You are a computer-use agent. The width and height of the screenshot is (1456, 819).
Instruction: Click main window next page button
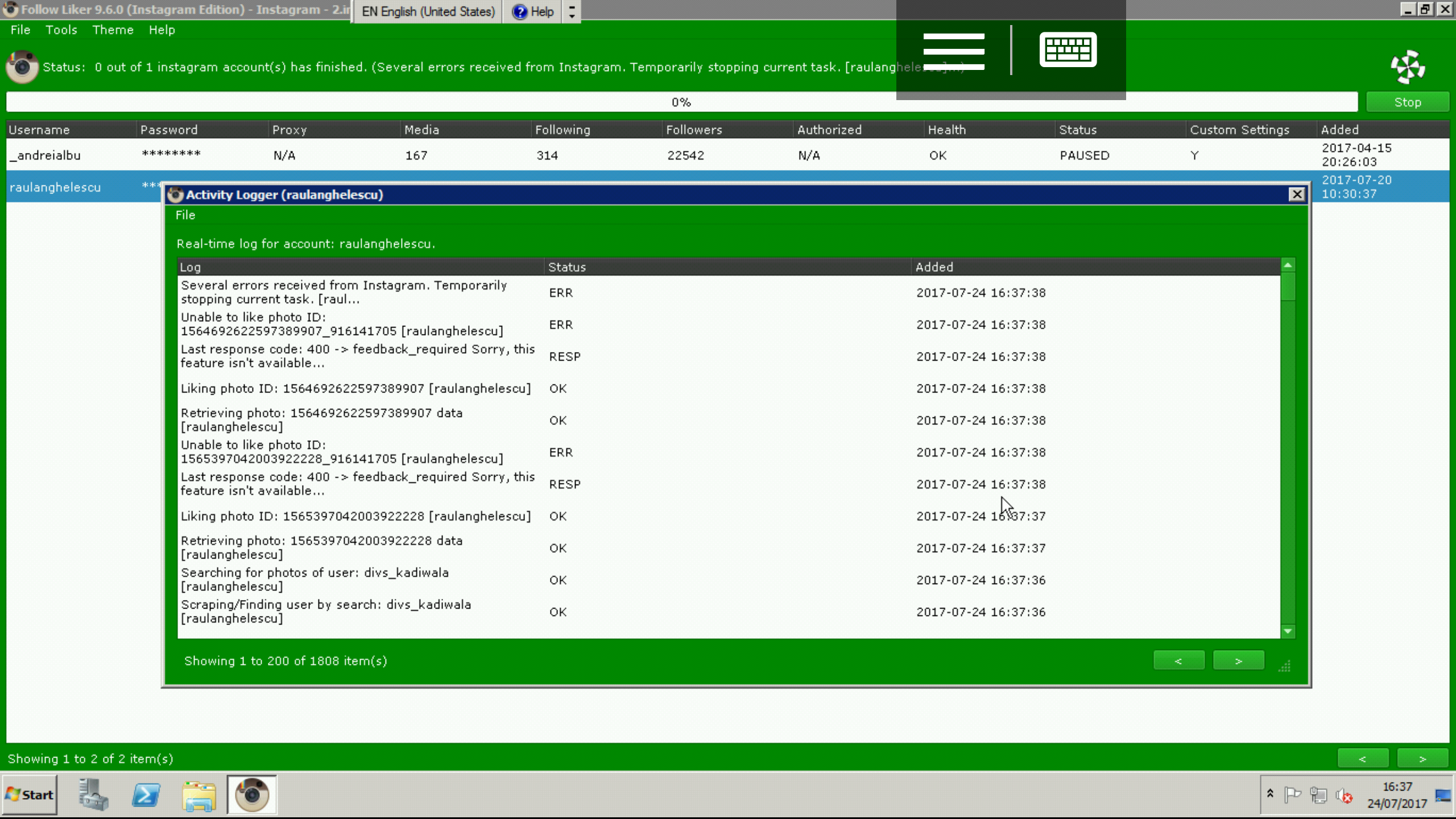coord(1422,759)
